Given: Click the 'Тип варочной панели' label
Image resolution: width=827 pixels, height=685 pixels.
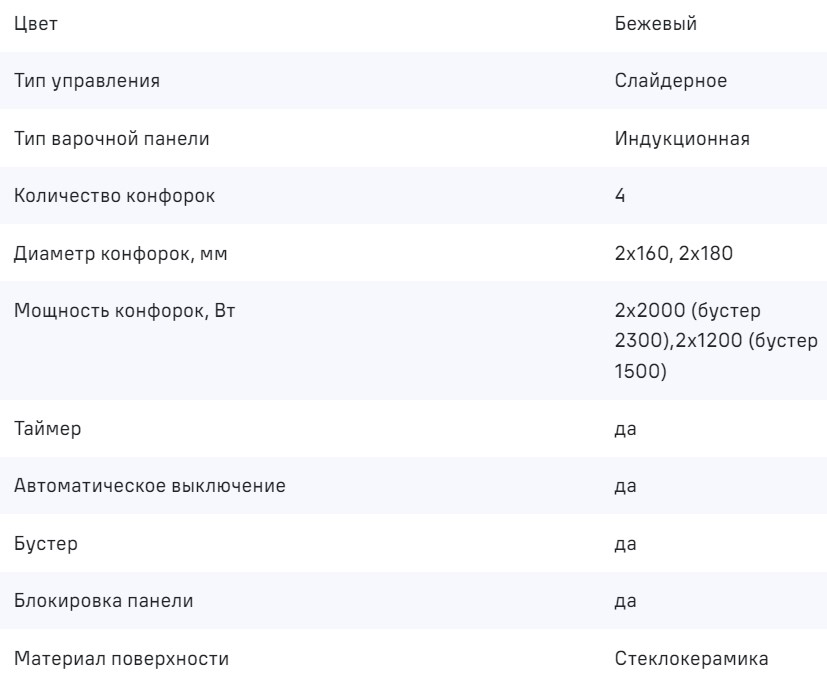Looking at the screenshot, I should click(x=112, y=139).
